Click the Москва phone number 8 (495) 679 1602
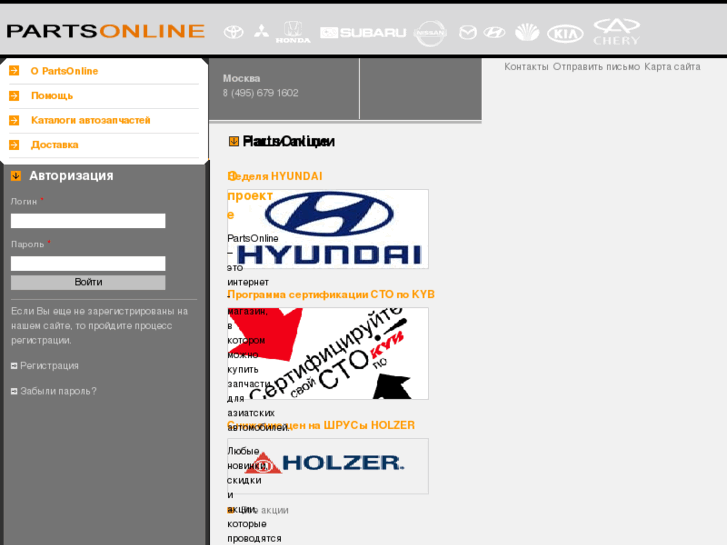 click(x=261, y=93)
